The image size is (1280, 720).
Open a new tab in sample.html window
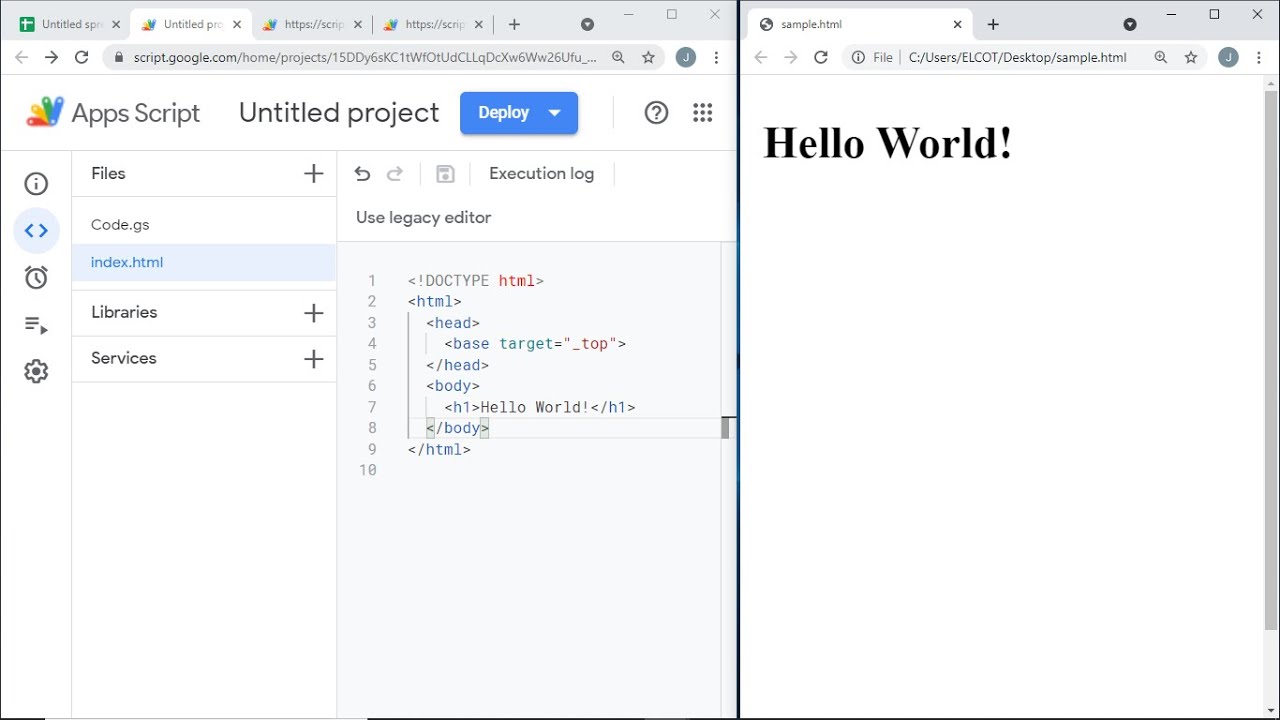tap(993, 25)
